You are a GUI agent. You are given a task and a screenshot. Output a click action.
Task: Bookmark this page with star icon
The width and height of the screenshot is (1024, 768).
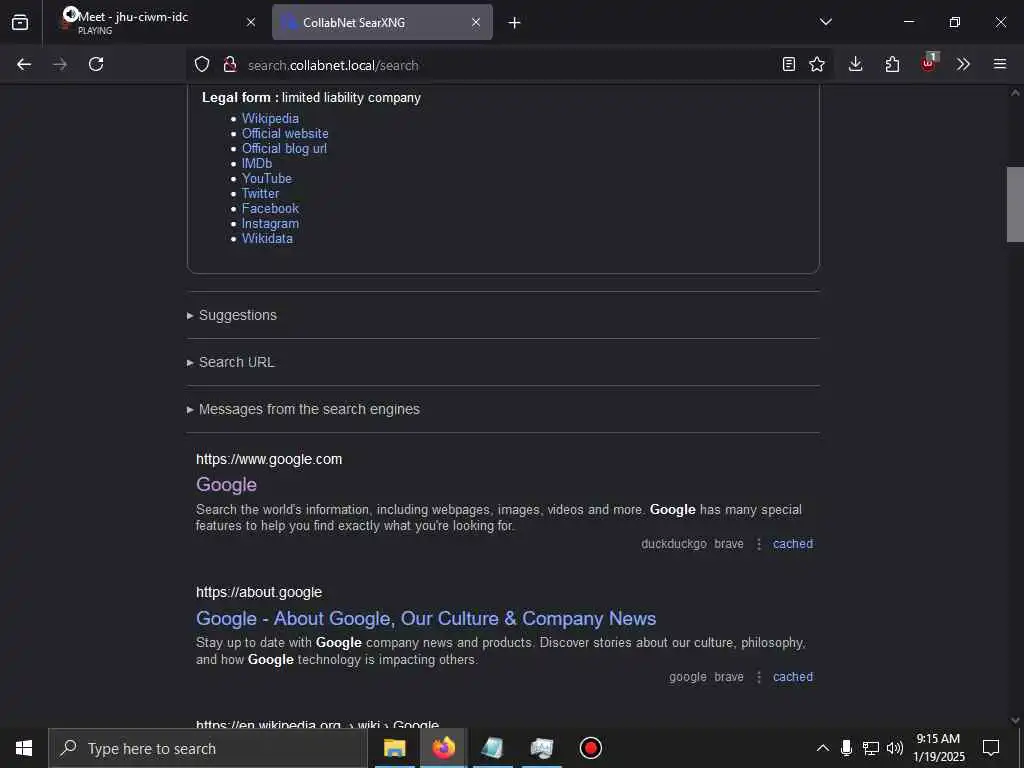pos(817,64)
